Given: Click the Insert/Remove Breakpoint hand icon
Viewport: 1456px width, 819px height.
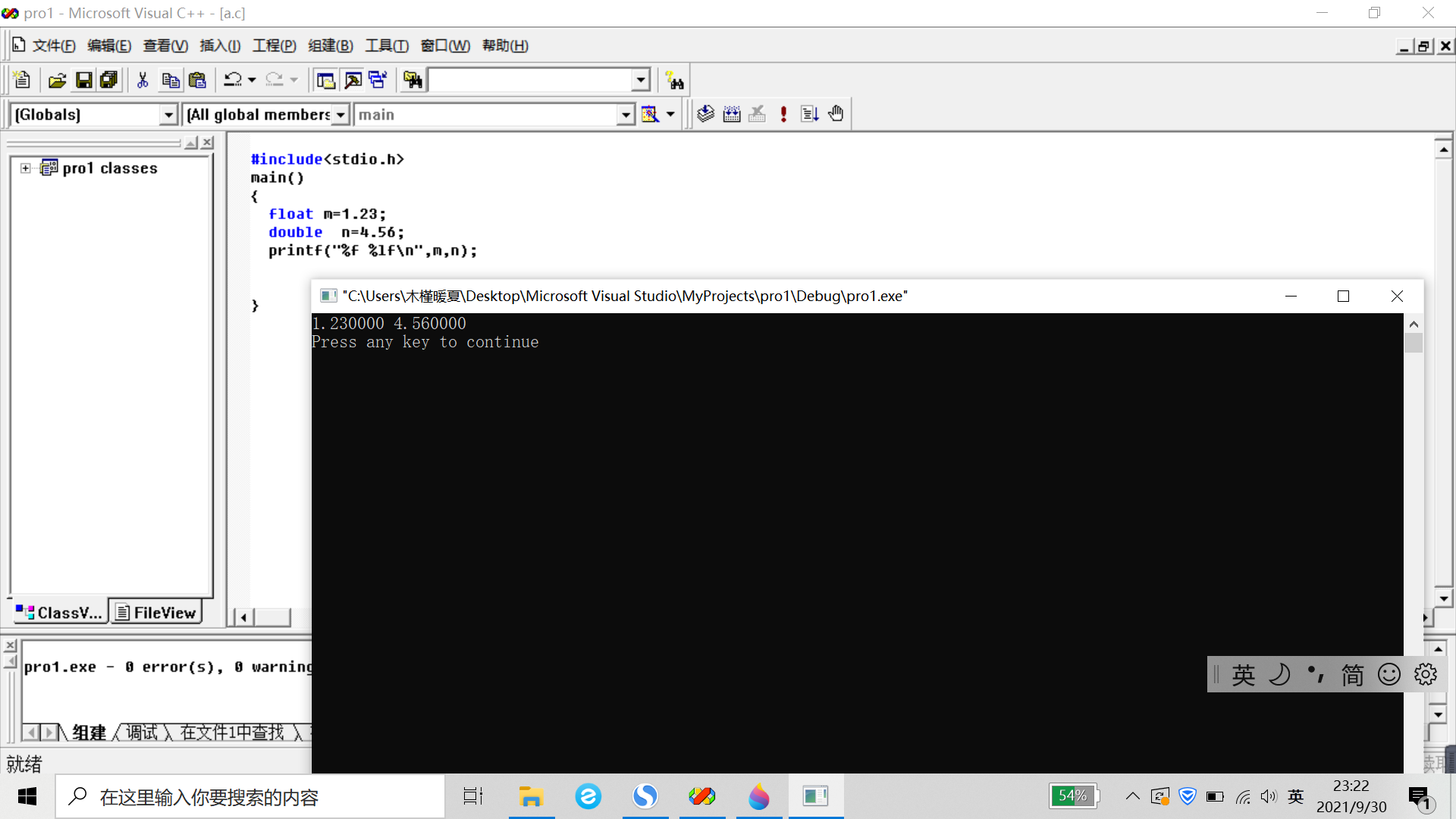Looking at the screenshot, I should pos(836,115).
